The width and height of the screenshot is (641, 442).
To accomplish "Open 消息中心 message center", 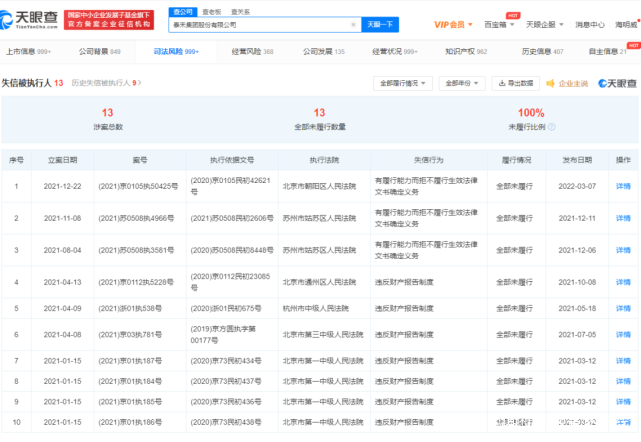I will (x=590, y=23).
